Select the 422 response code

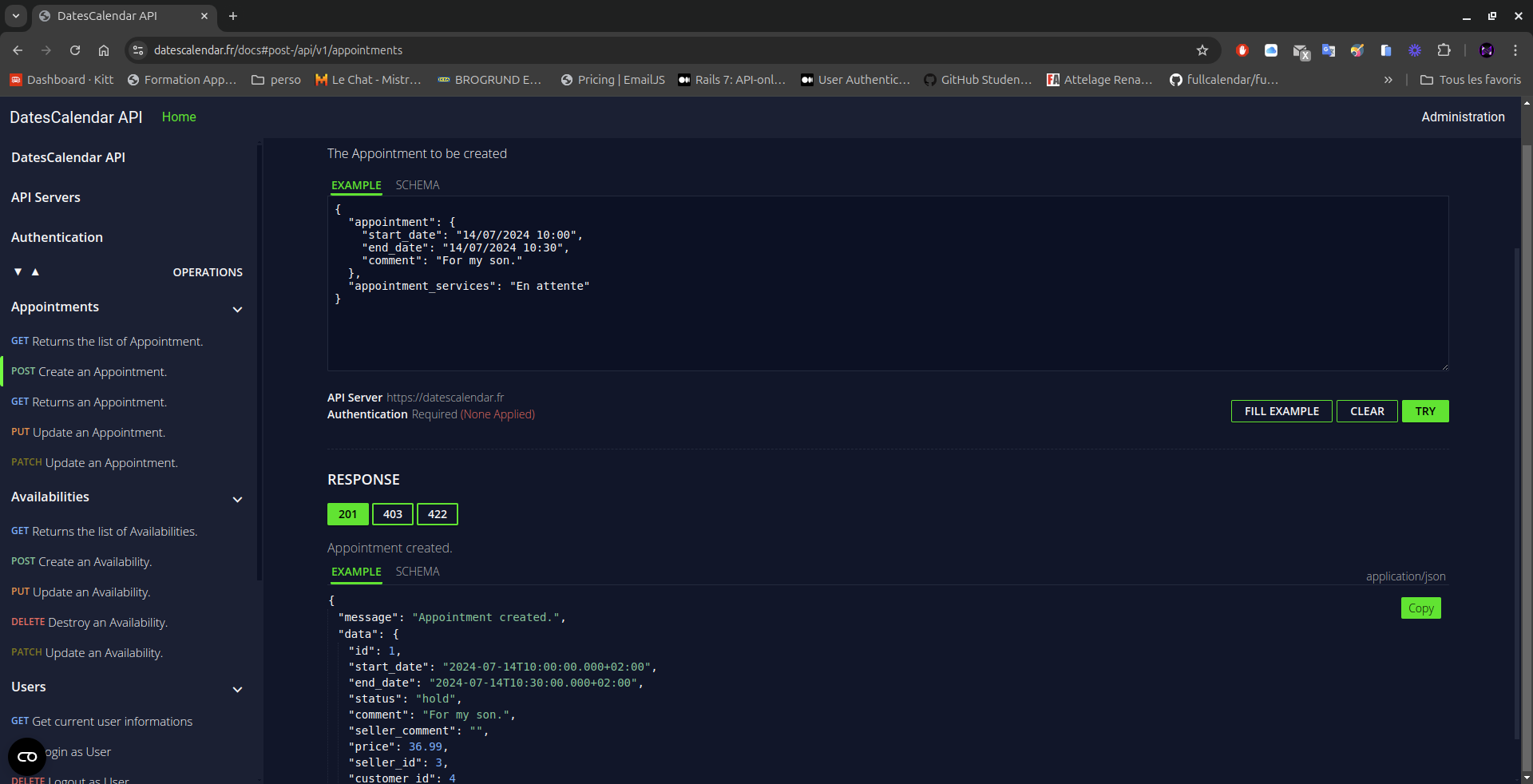[x=437, y=514]
